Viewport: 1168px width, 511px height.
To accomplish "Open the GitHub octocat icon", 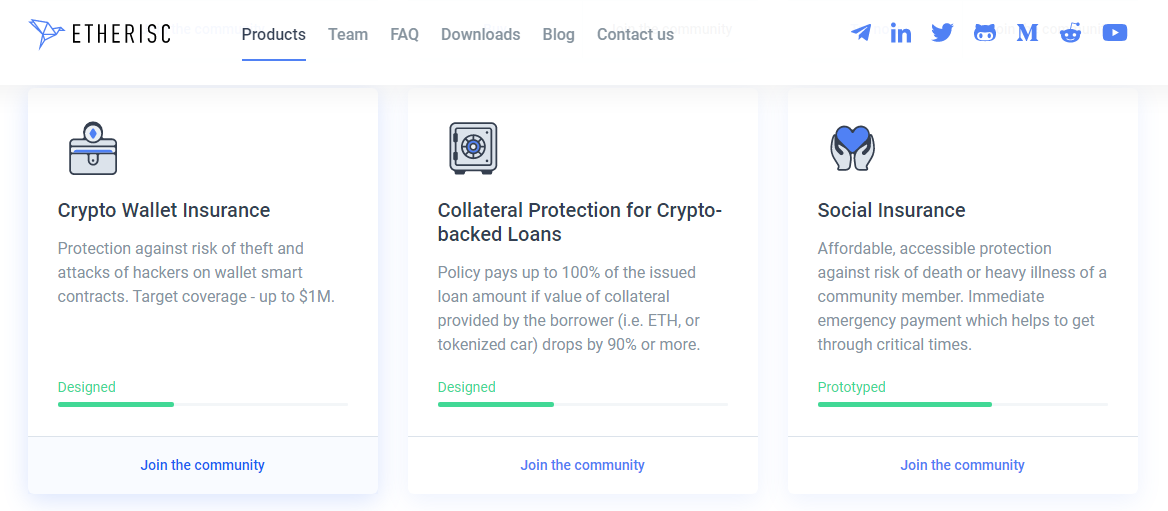I will click(985, 33).
